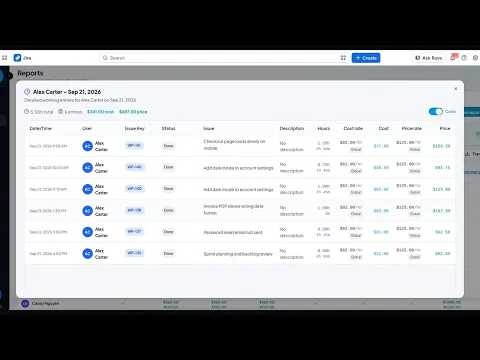Viewport: 480px width, 360px height.
Task: Select the $187.50 price value
Action: click(441, 211)
